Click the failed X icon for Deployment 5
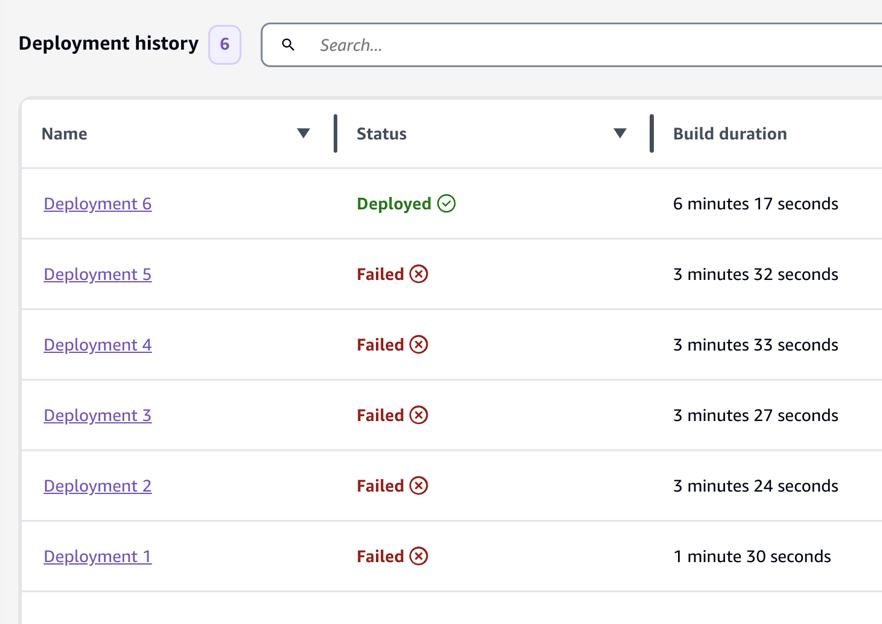 418,274
